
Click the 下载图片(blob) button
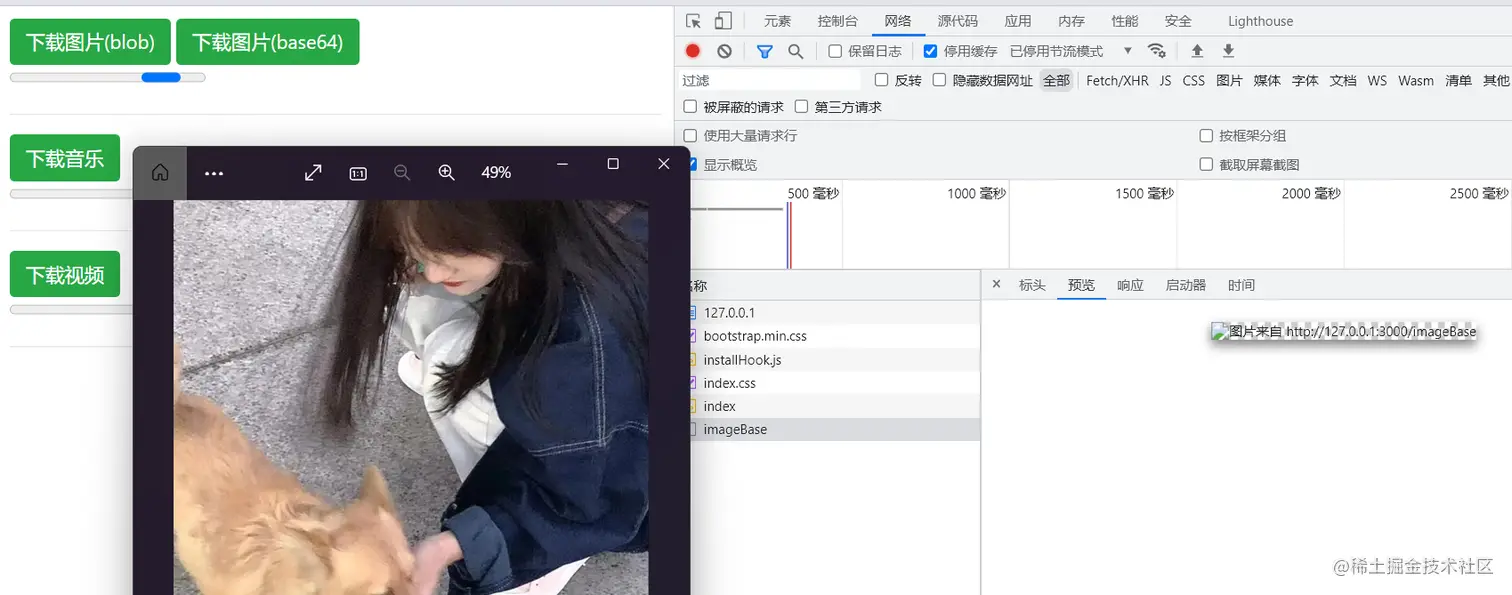click(x=90, y=42)
